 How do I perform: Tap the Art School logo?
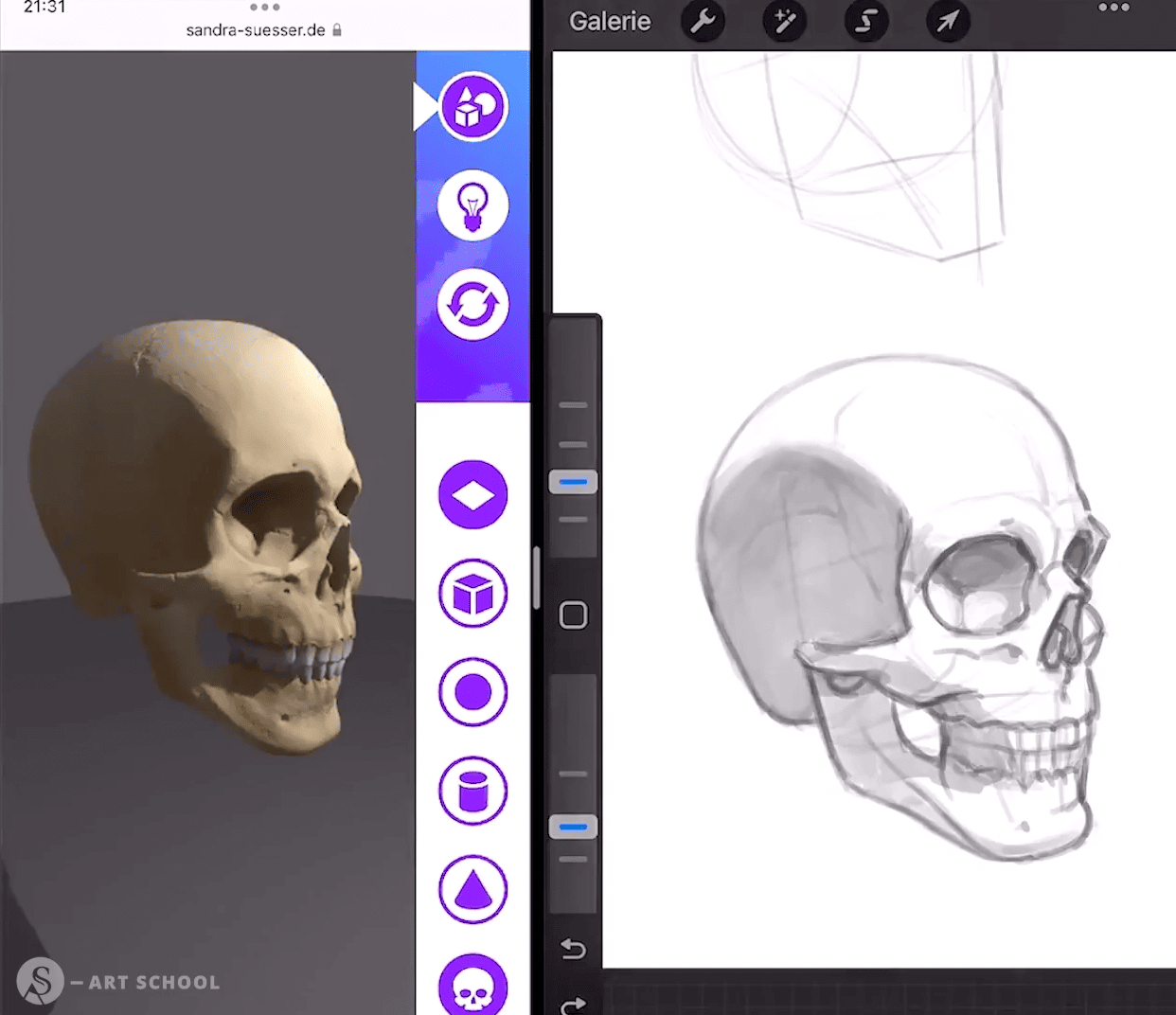pyautogui.click(x=118, y=981)
